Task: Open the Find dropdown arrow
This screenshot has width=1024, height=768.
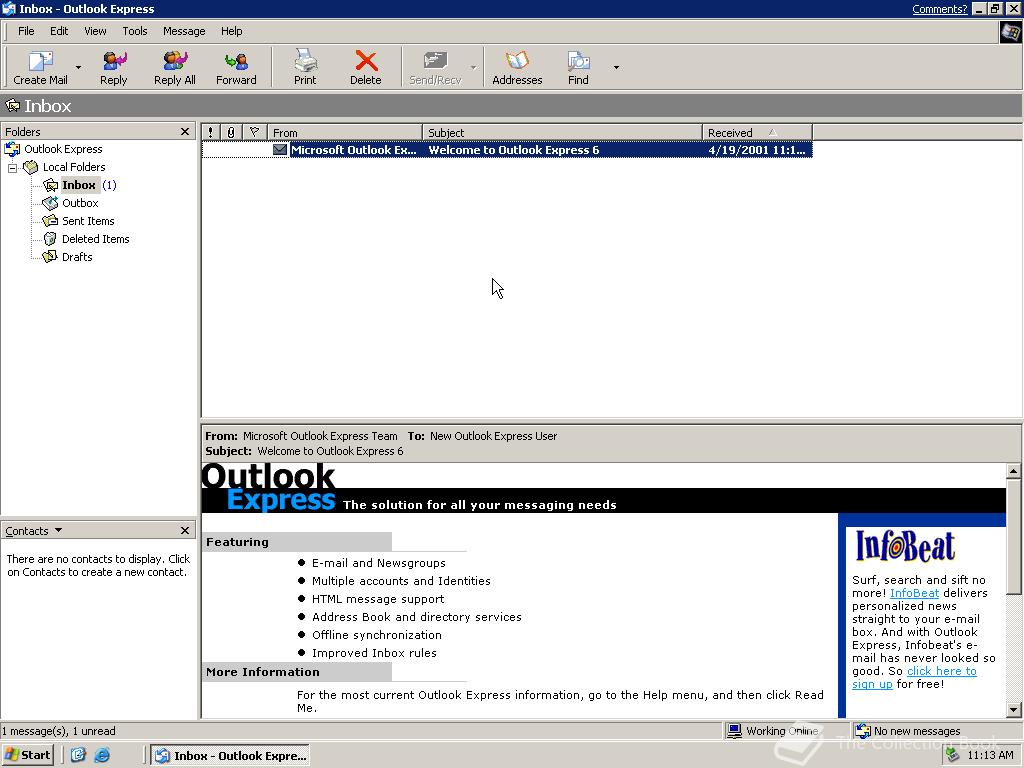Action: 616,67
